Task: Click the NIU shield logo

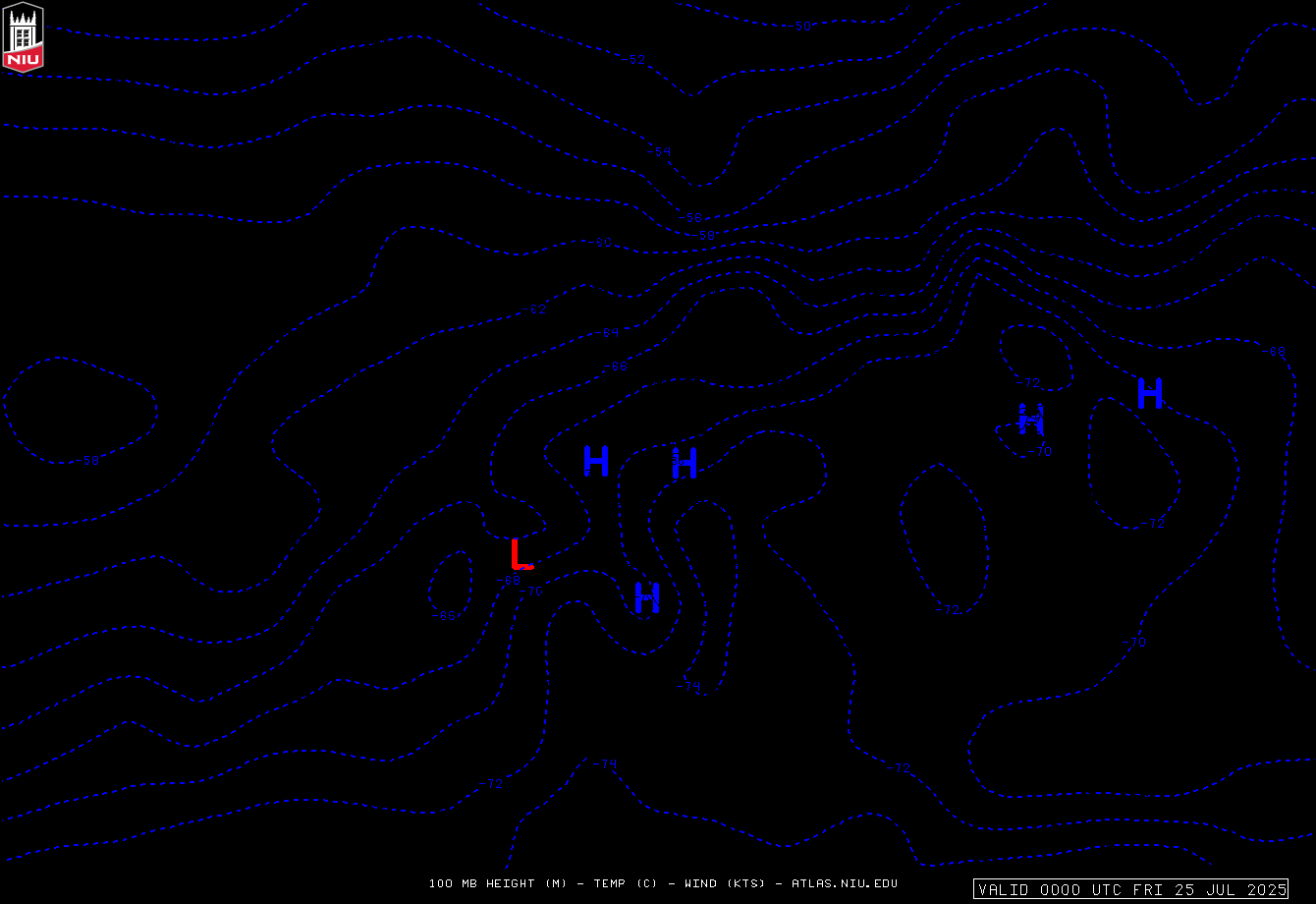Action: tap(24, 36)
